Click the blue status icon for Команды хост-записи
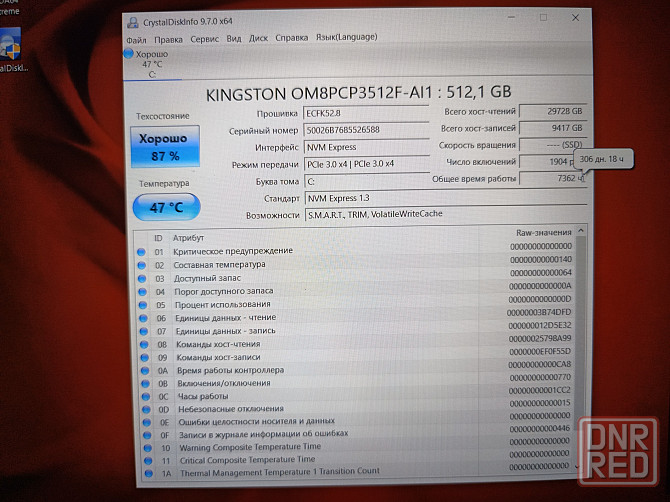The height and width of the screenshot is (502, 670). pyautogui.click(x=145, y=358)
